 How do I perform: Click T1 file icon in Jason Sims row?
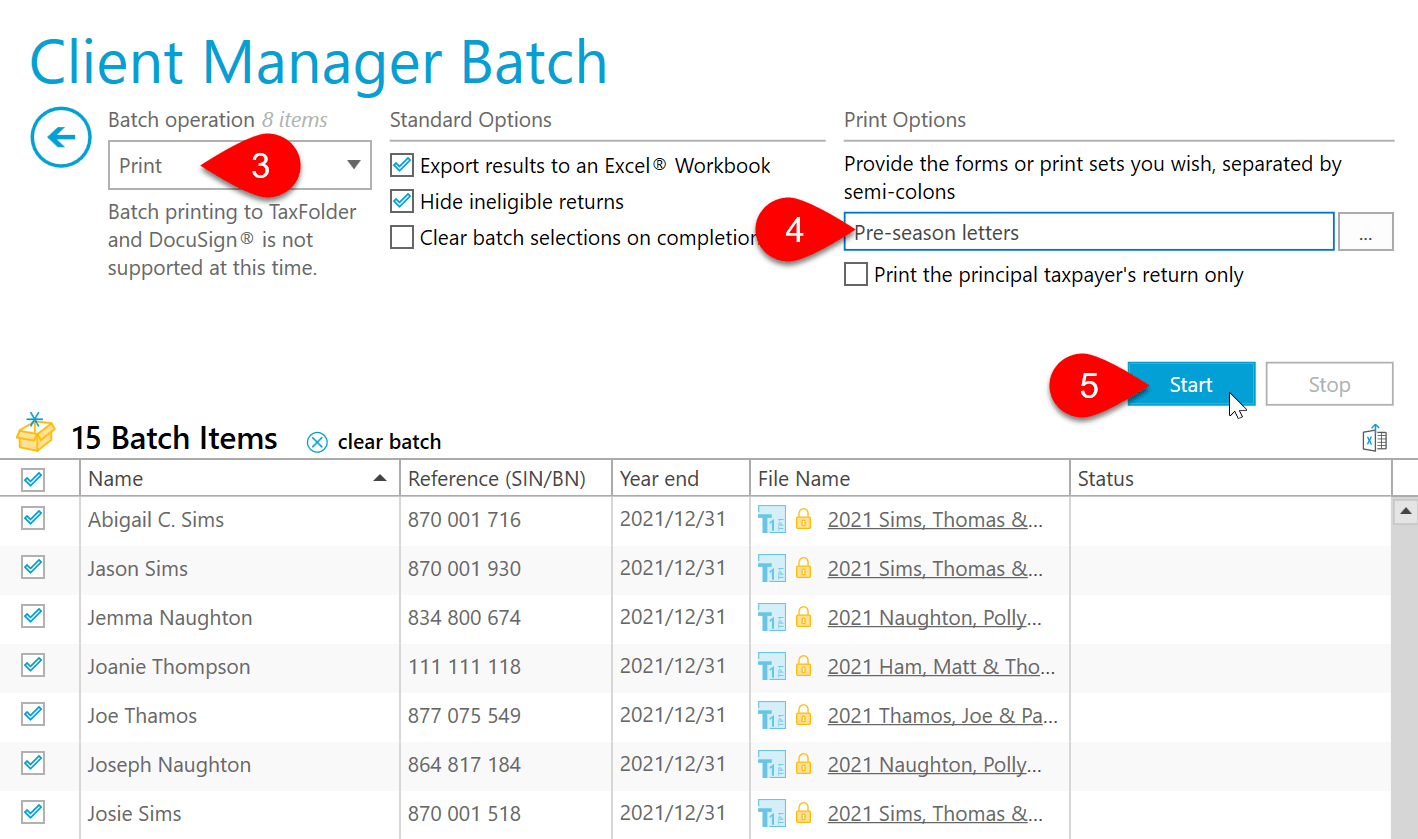(x=772, y=569)
